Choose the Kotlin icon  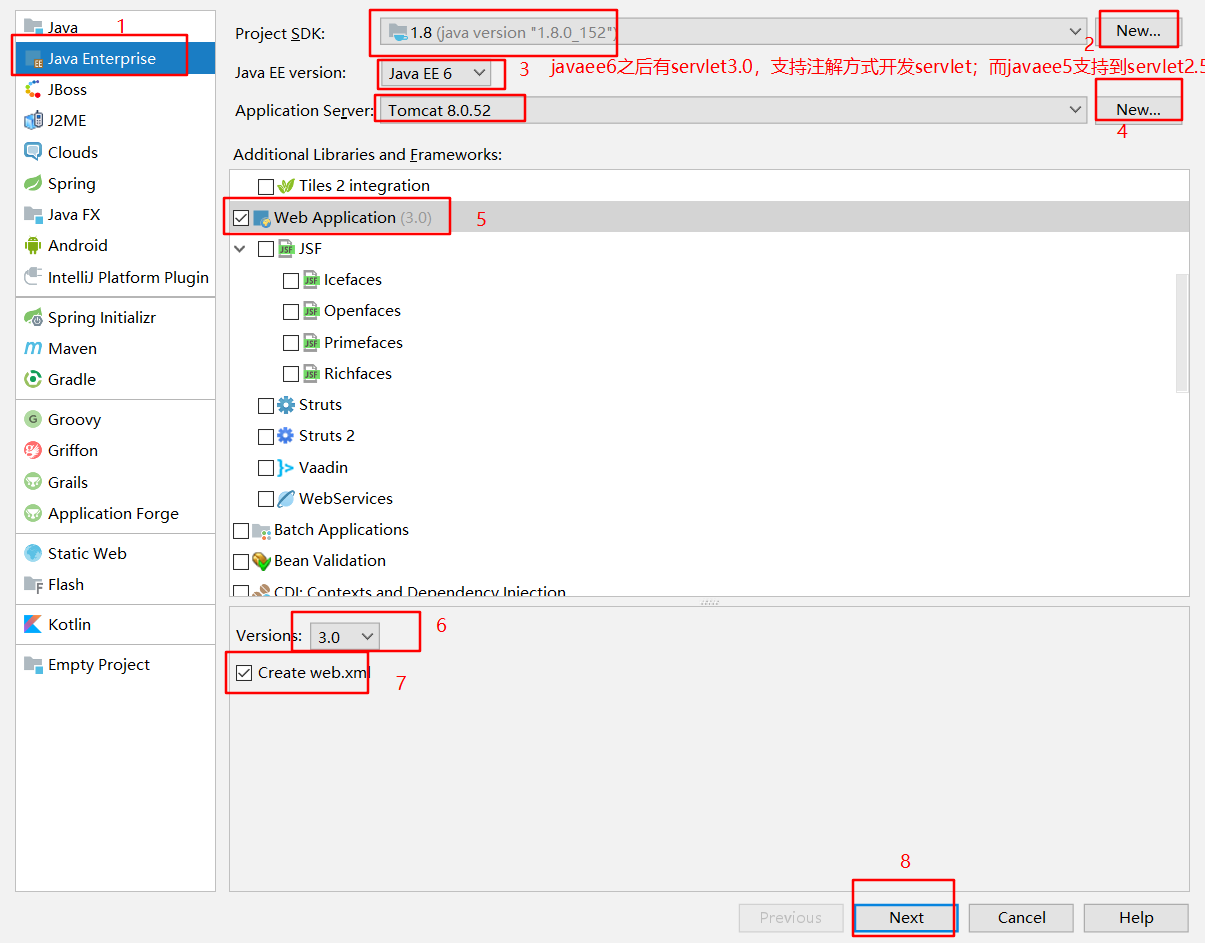[x=33, y=625]
